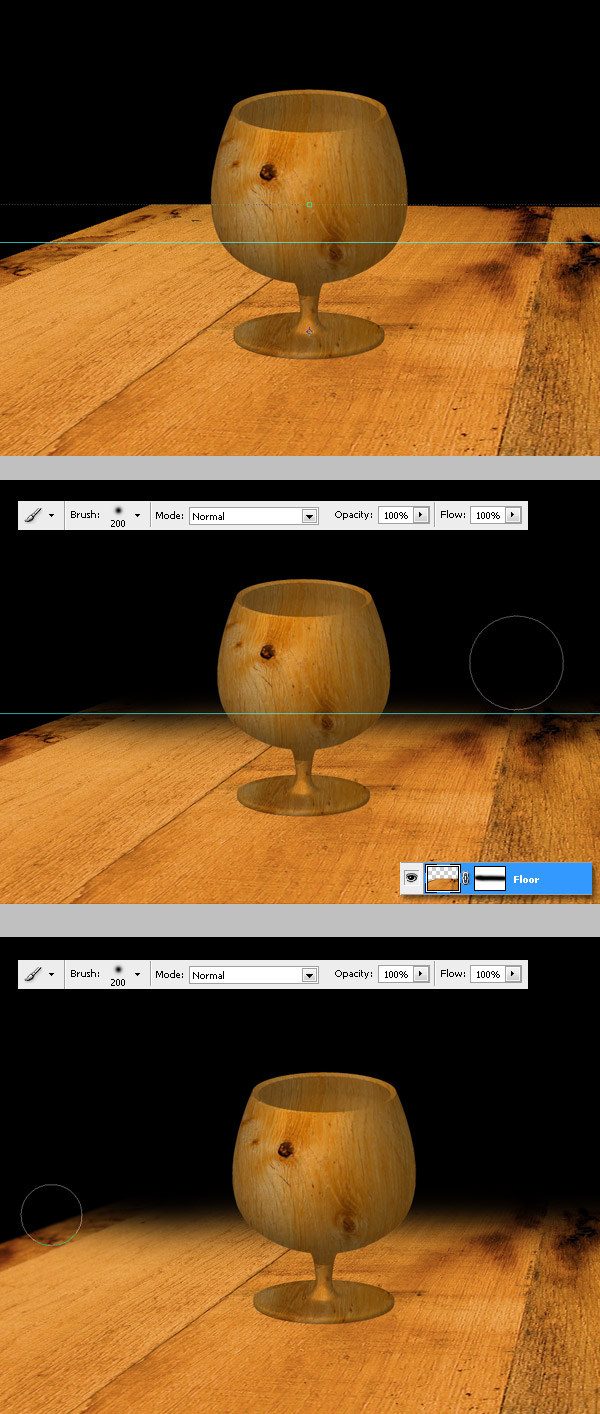The image size is (600, 1414).
Task: Click Flow 100% field in upper options bar
Action: click(488, 516)
